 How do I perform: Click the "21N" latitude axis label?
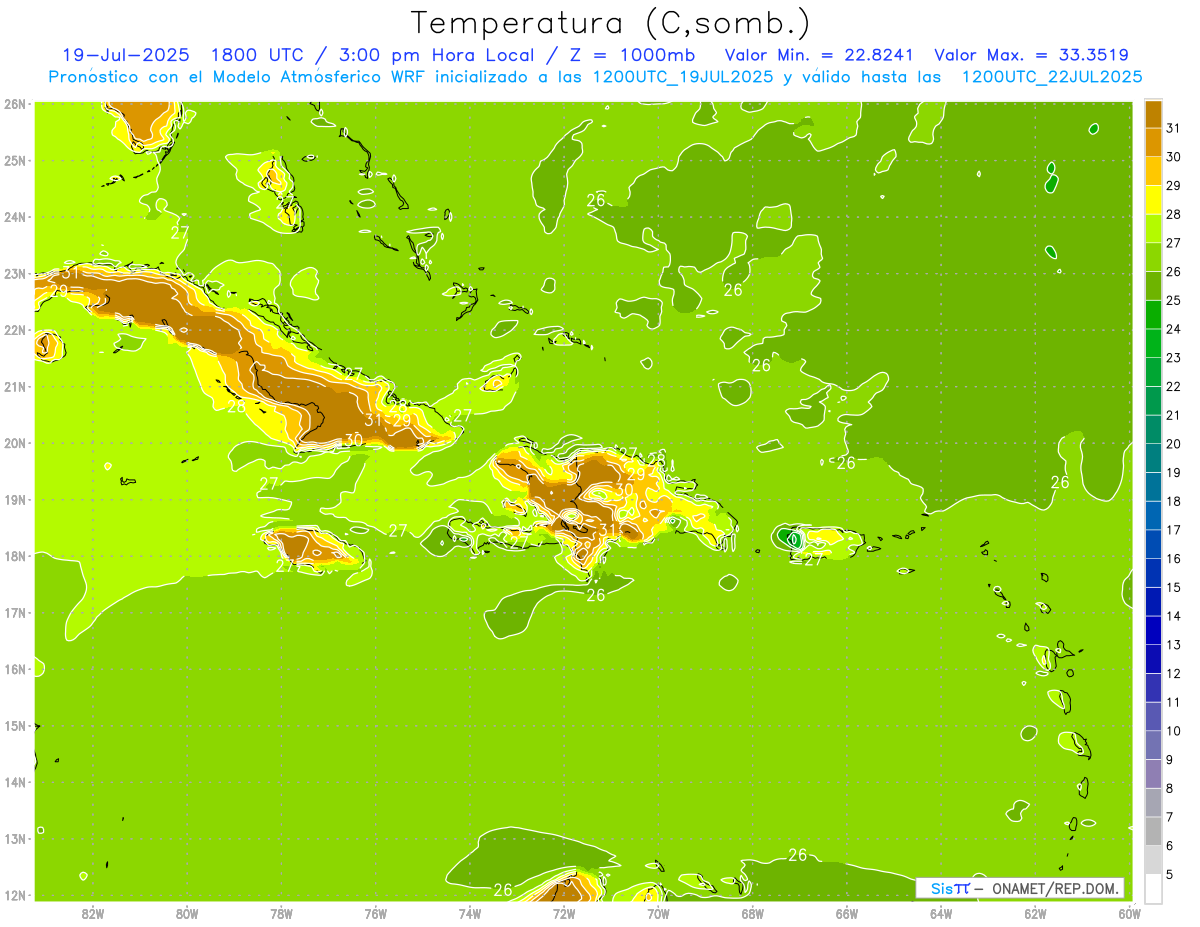15,386
